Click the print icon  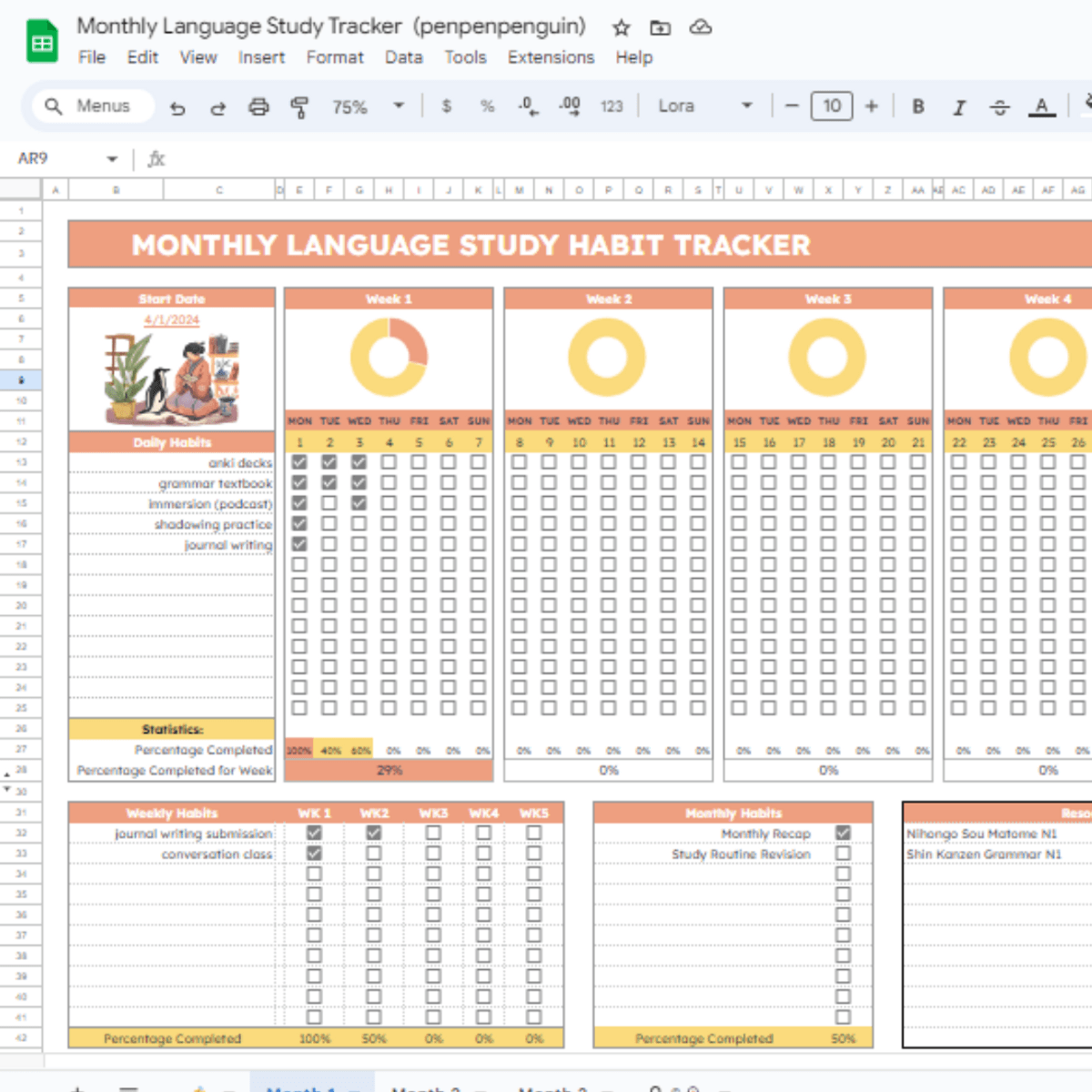click(258, 107)
